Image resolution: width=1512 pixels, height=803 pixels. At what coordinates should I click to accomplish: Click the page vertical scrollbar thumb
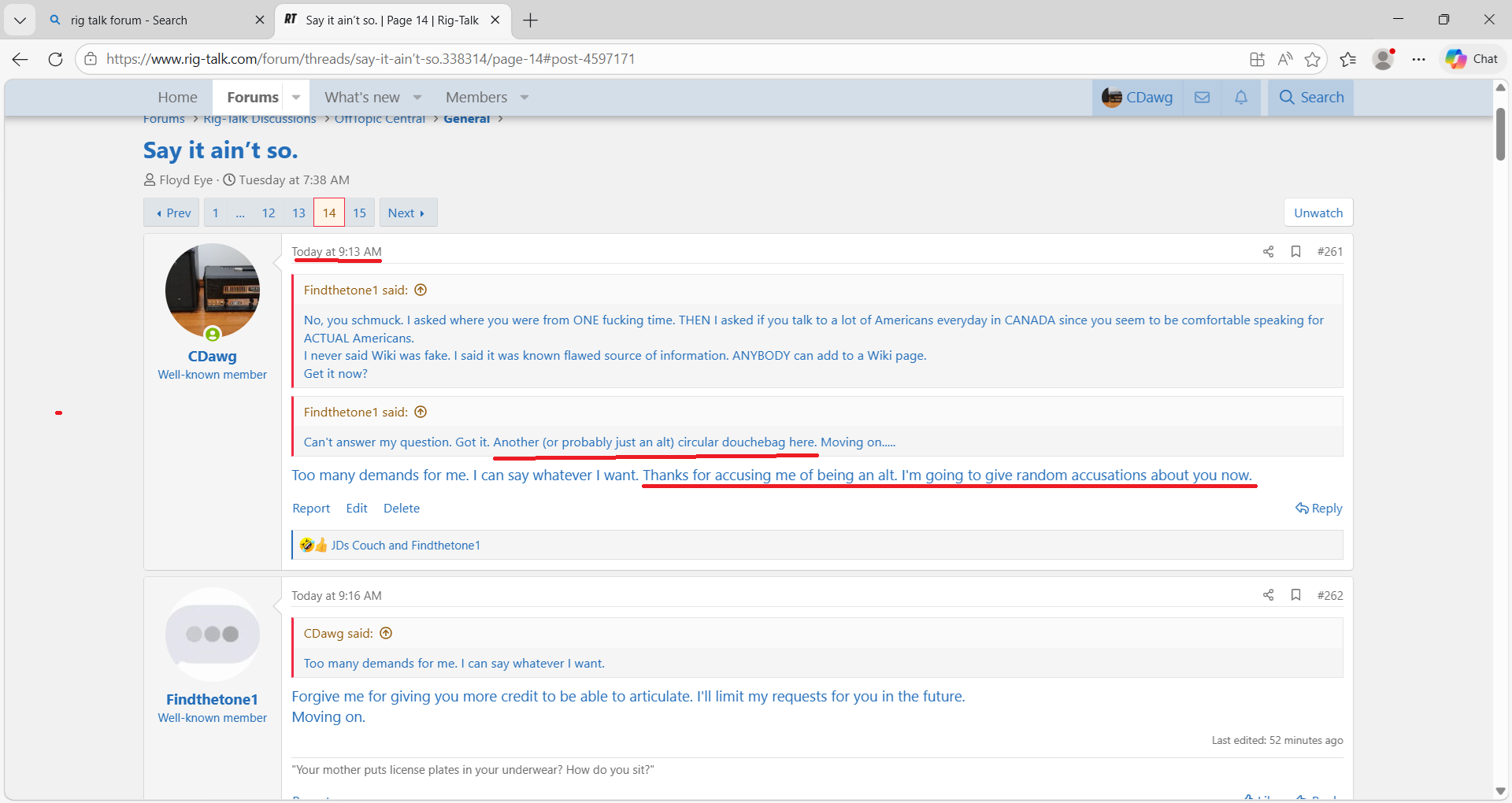click(1500, 134)
